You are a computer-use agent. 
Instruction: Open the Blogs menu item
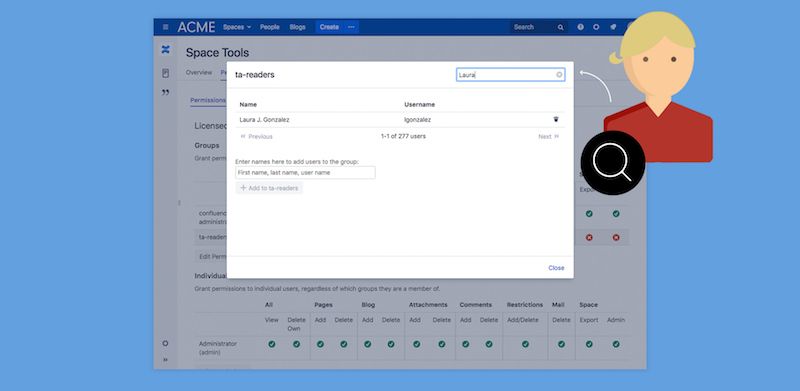click(297, 27)
